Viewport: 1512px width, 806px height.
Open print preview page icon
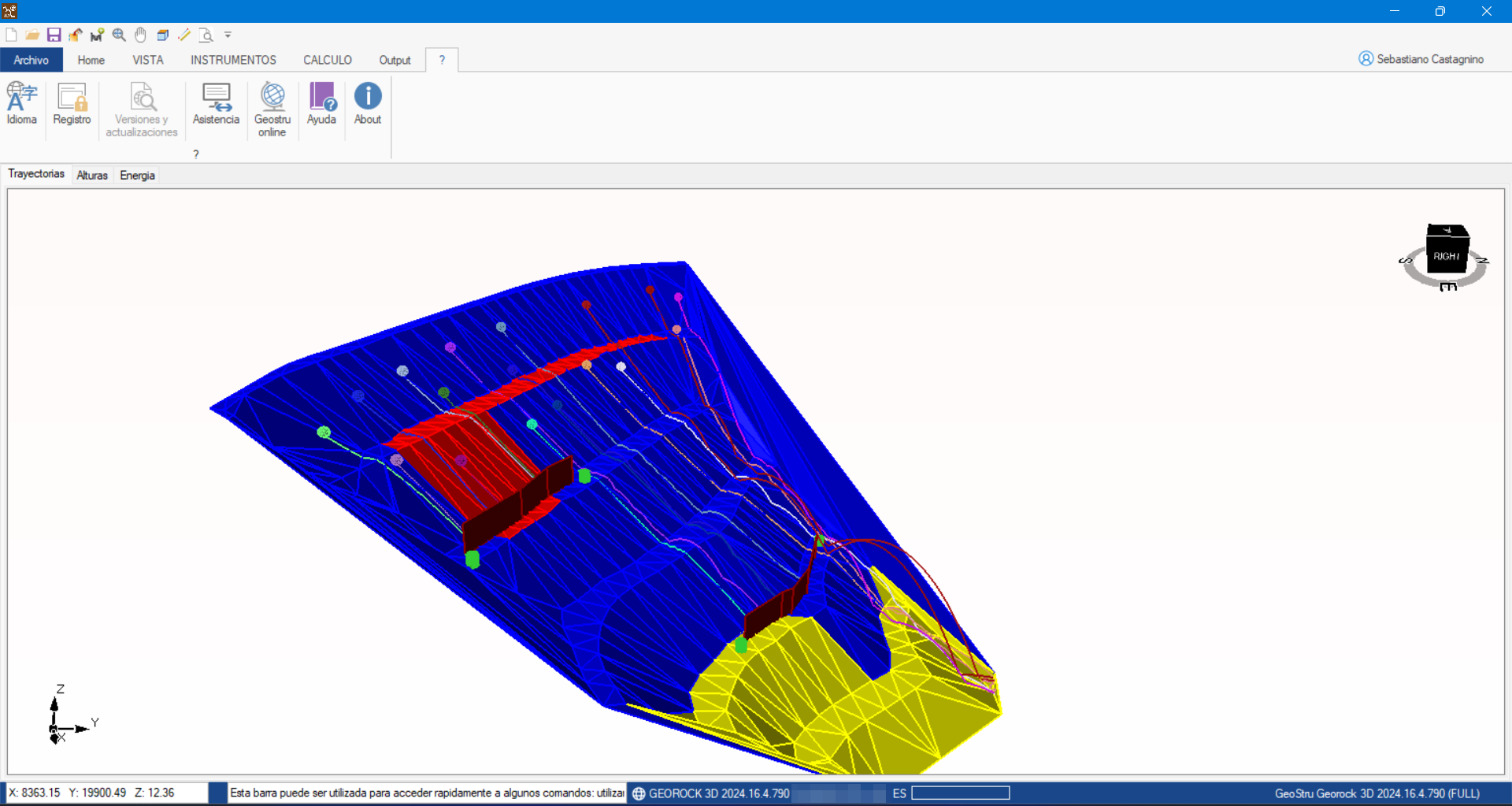point(206,35)
